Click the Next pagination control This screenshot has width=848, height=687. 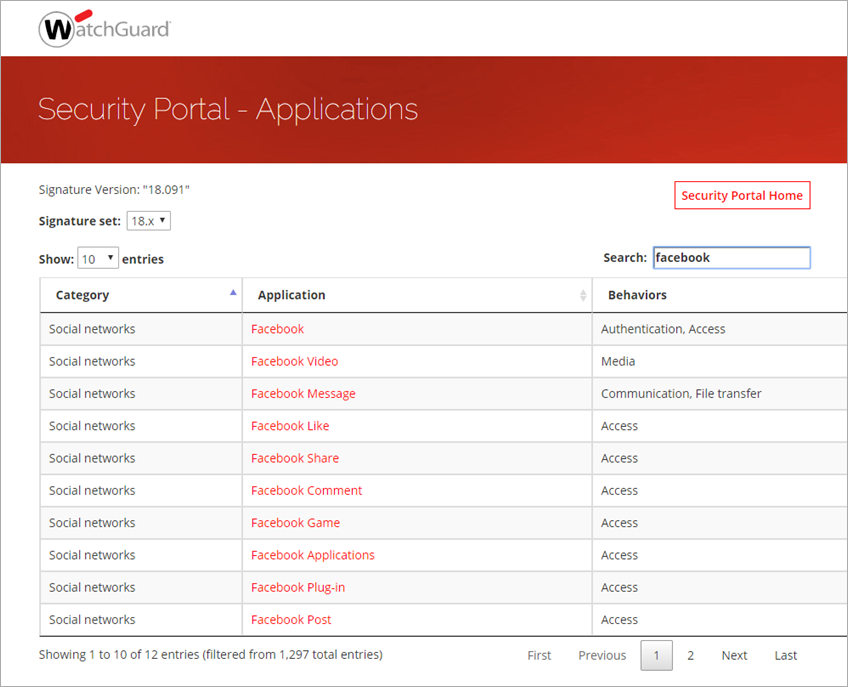point(734,655)
